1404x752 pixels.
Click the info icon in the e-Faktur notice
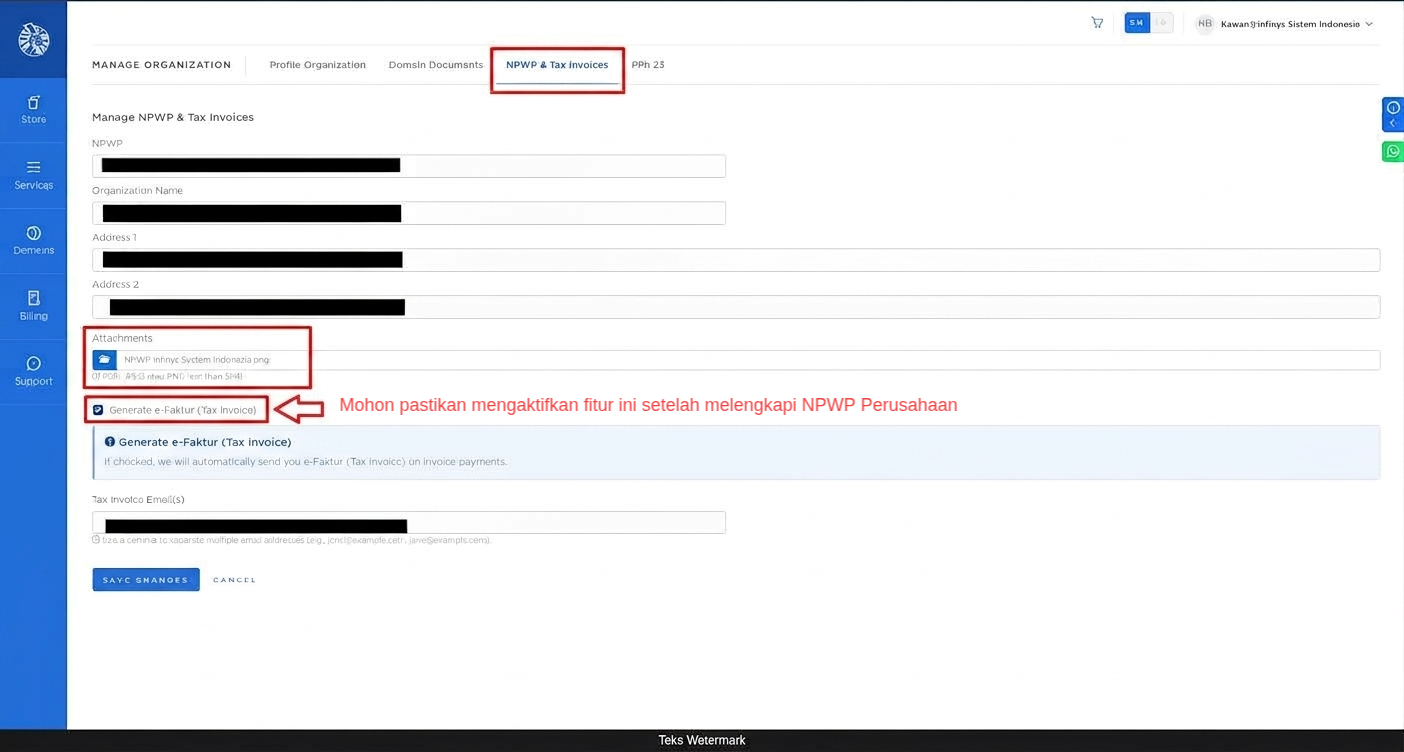[110, 441]
